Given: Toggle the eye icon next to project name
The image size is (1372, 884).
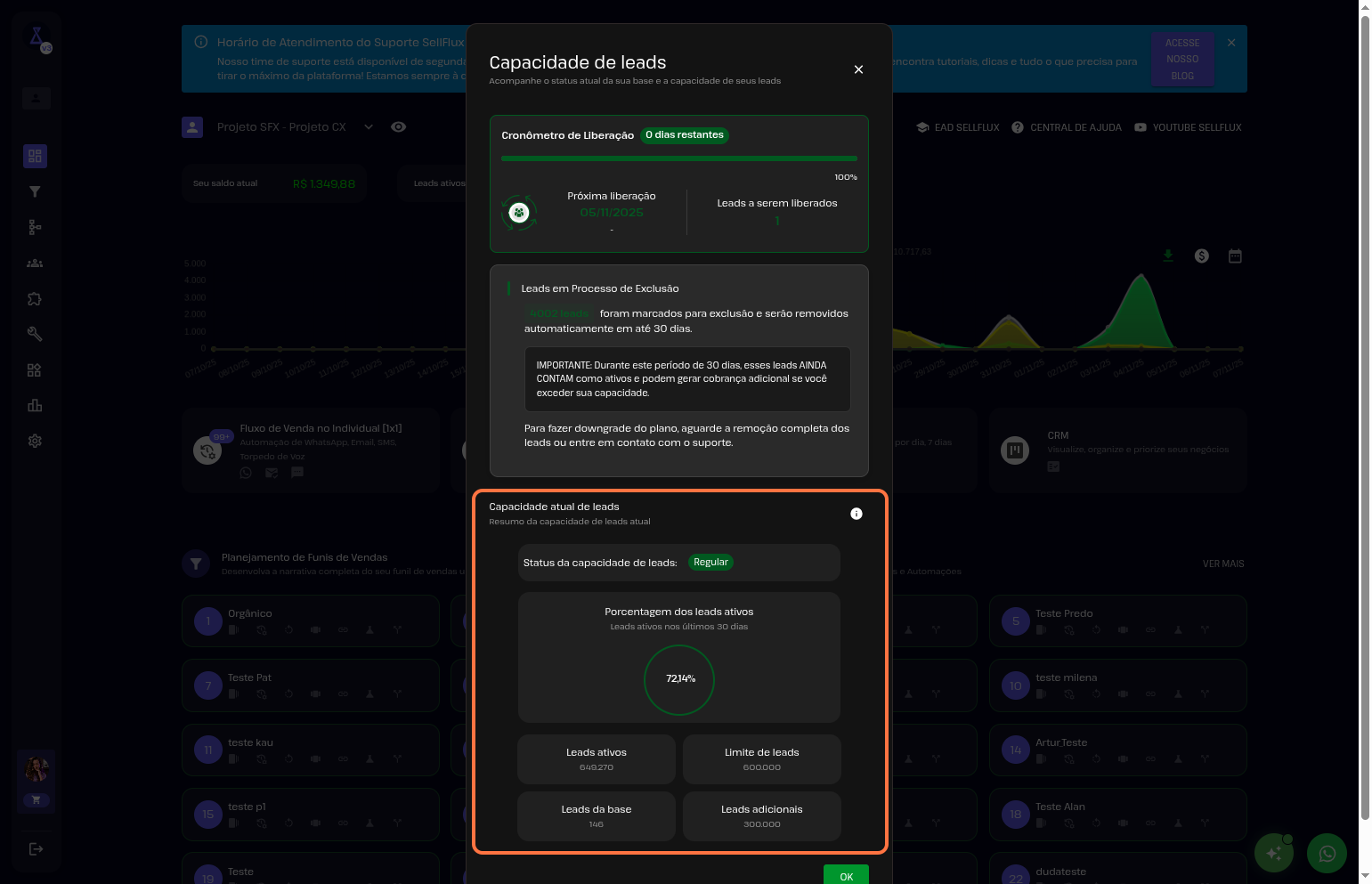Looking at the screenshot, I should 399,127.
